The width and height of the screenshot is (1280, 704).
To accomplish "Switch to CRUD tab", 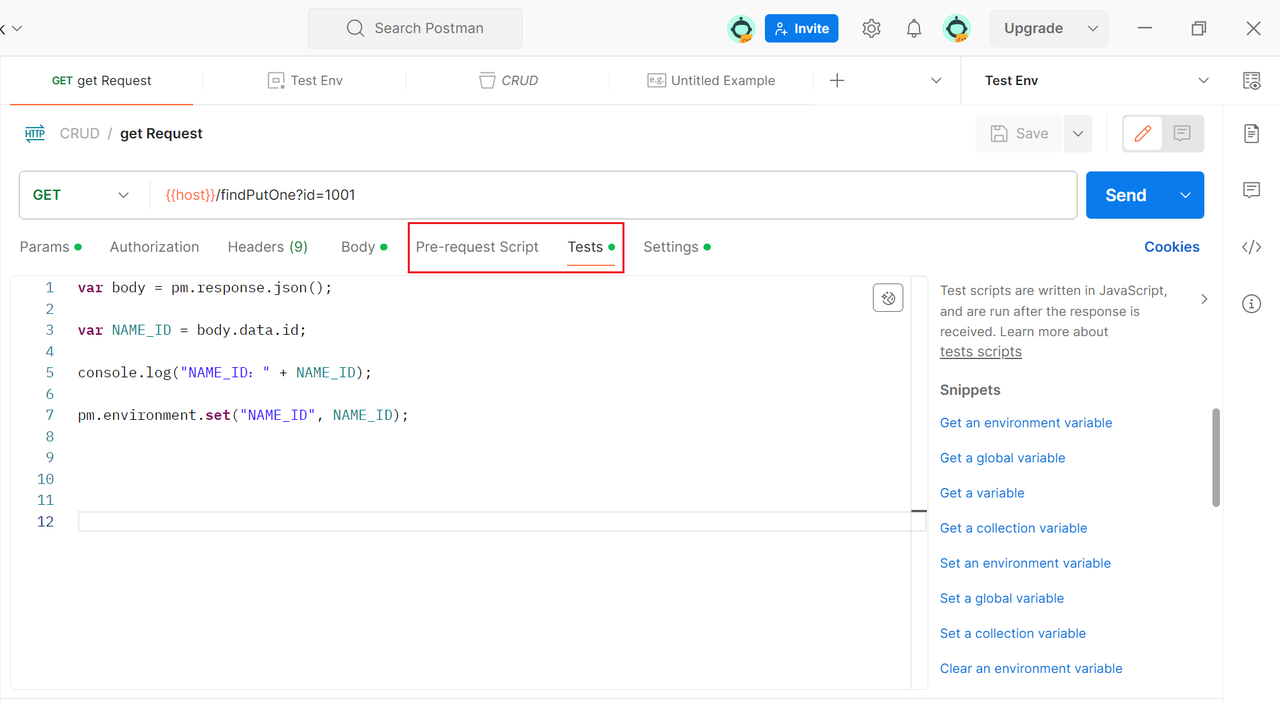I will [x=508, y=80].
